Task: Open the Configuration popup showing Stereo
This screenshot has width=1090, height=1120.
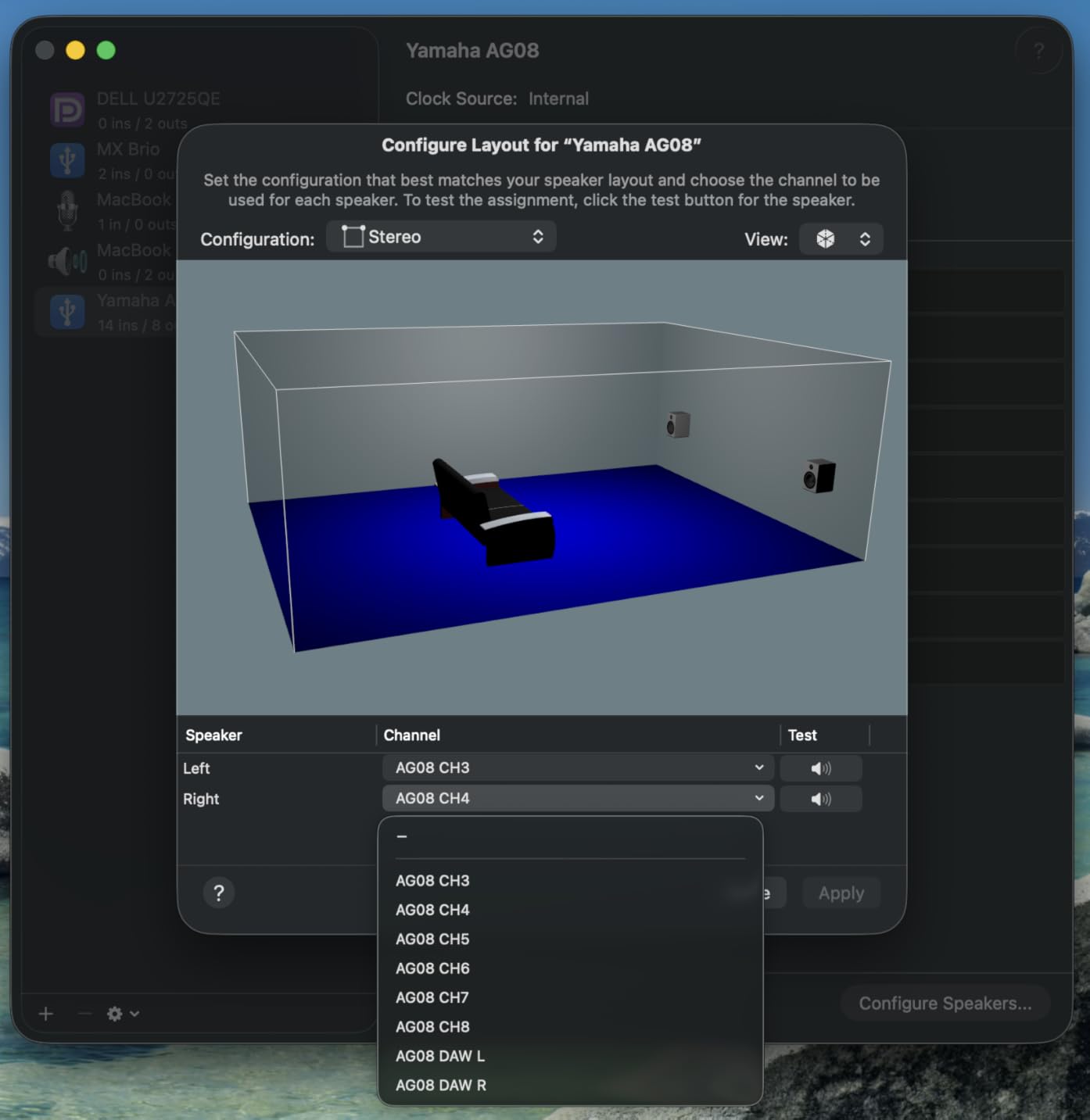Action: click(441, 237)
